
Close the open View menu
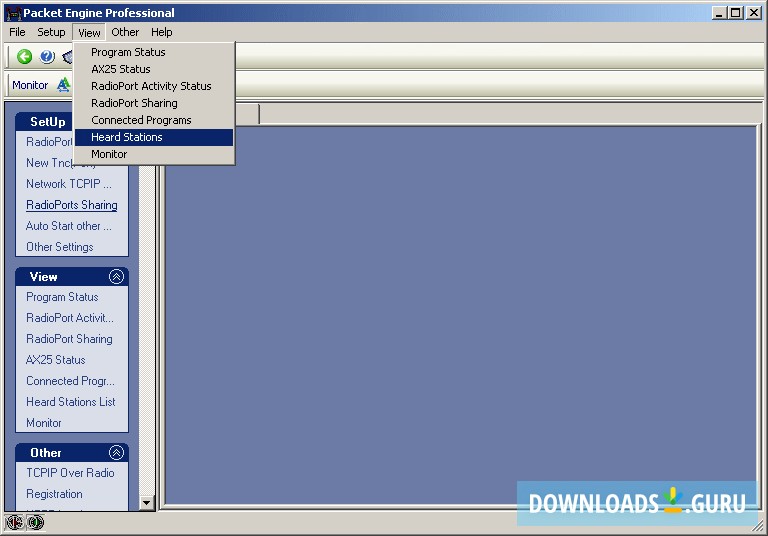coord(89,33)
